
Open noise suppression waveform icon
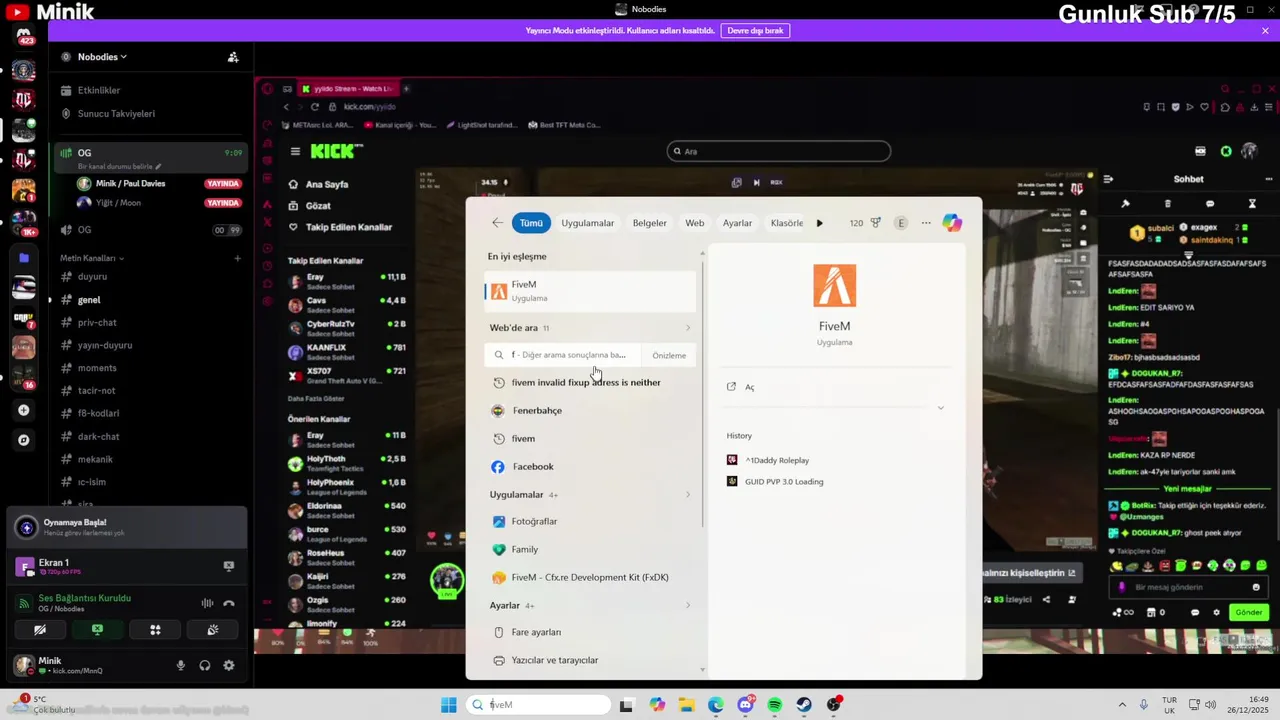[x=207, y=603]
